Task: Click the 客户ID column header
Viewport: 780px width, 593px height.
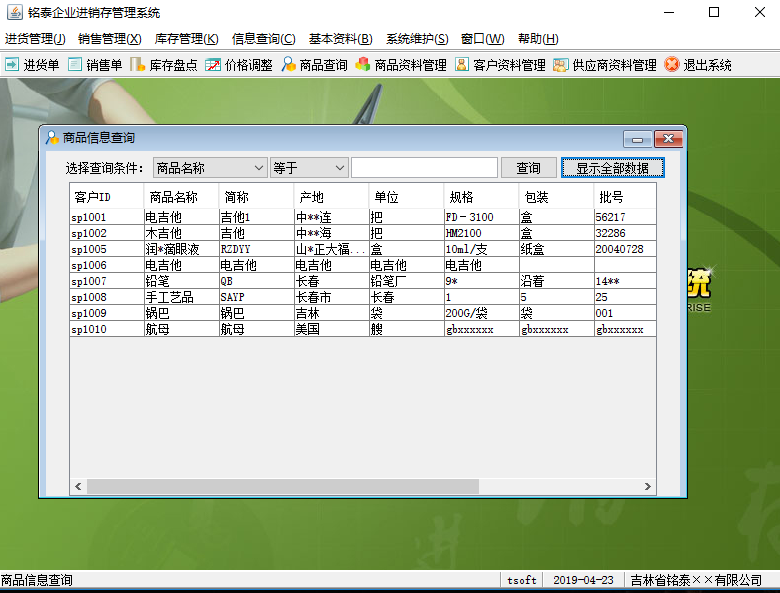Action: click(x=106, y=197)
